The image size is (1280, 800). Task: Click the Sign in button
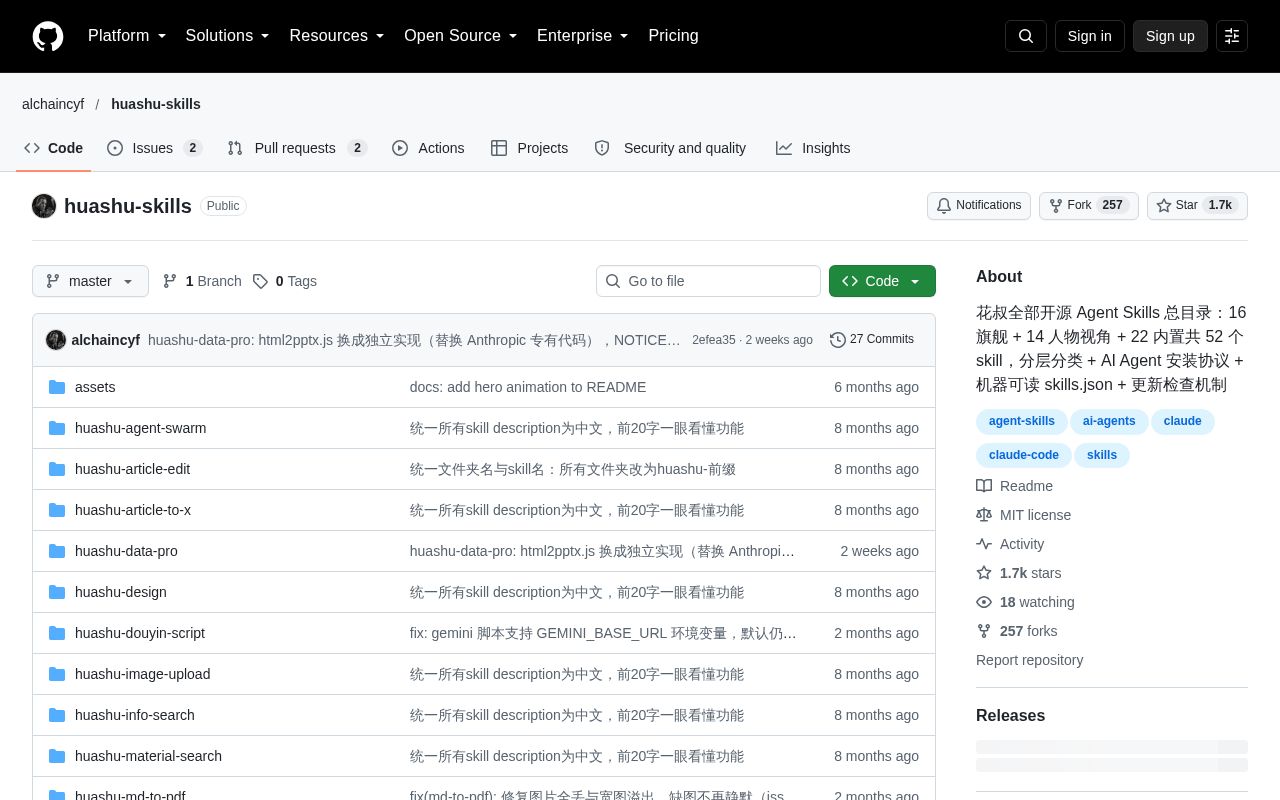point(1089,36)
